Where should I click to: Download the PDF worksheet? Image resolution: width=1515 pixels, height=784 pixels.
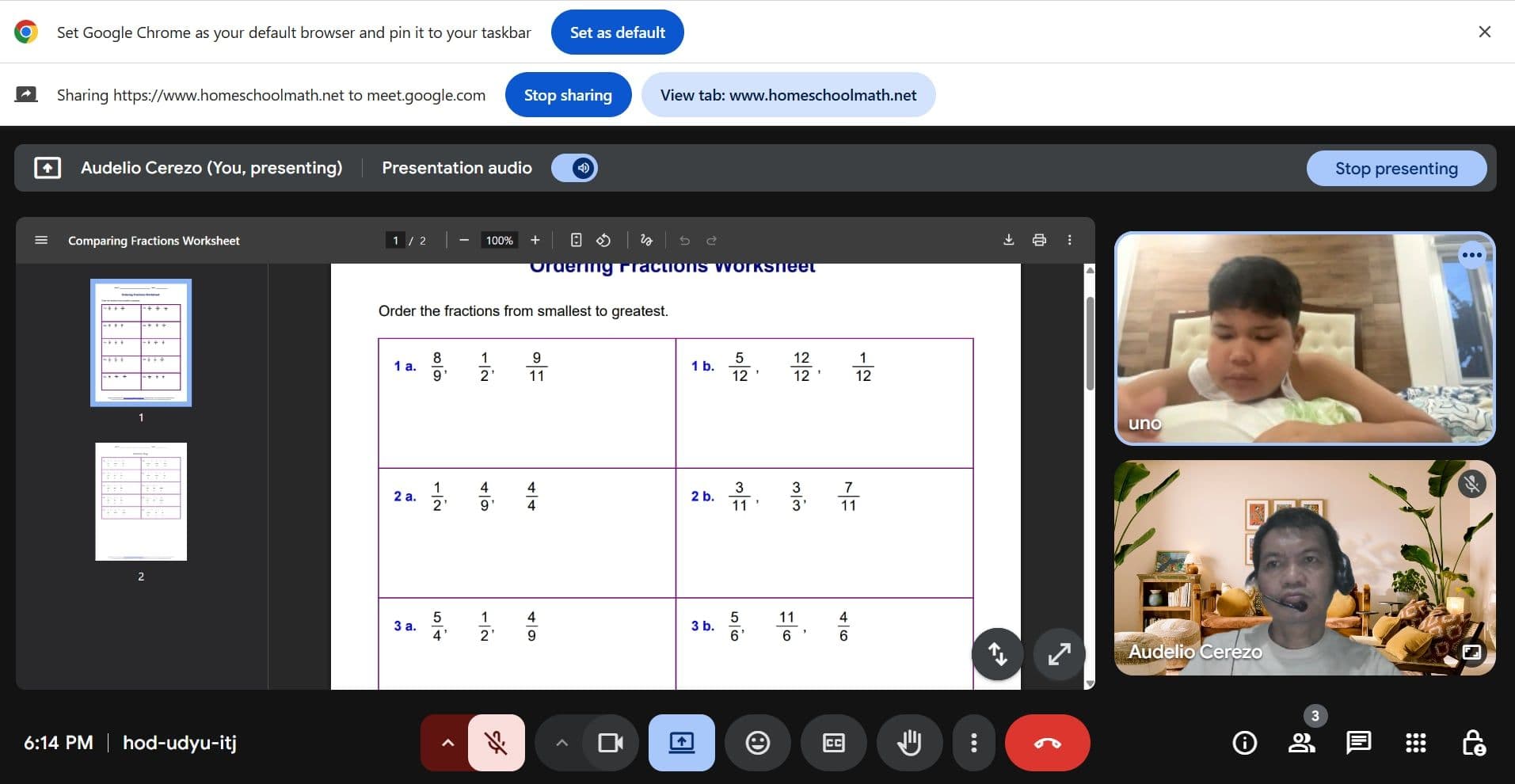[1008, 240]
